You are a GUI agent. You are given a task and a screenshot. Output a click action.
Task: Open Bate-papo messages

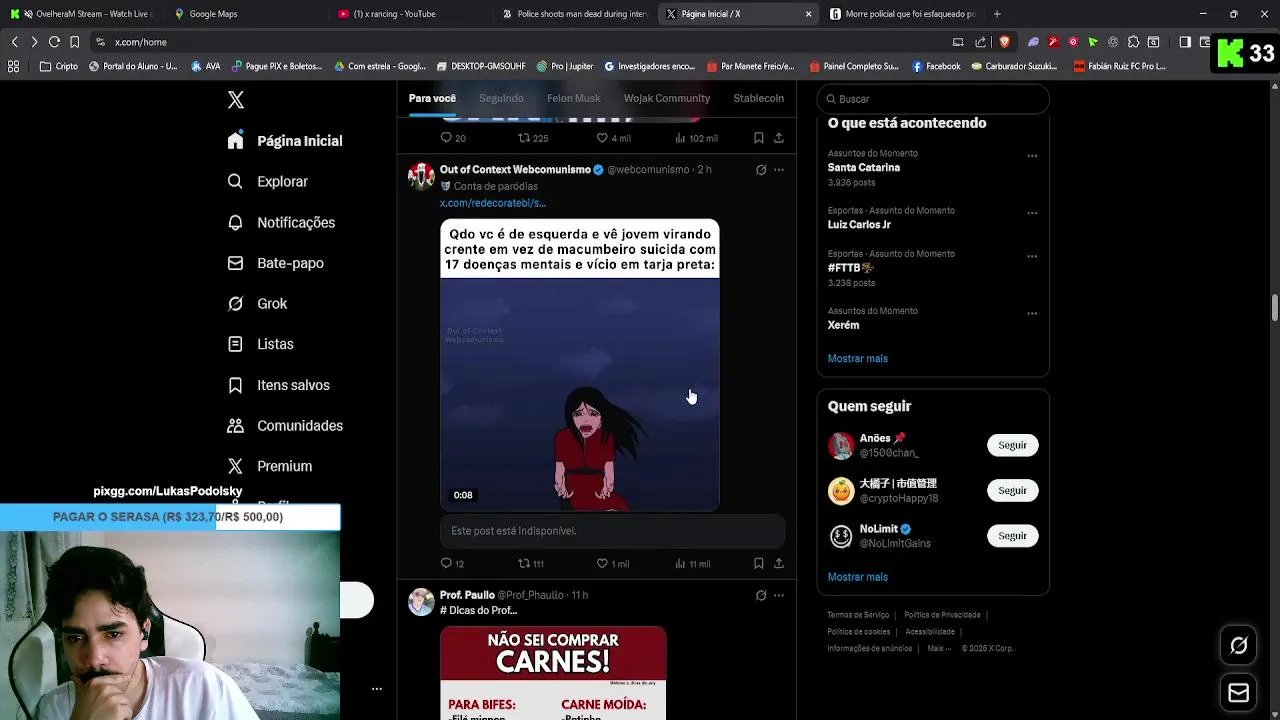276,263
